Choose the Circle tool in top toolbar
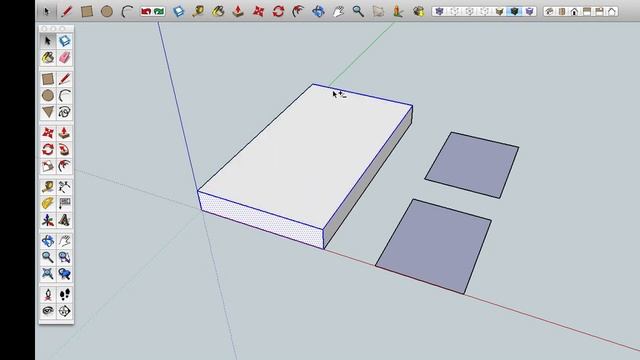640x360 pixels. [x=107, y=11]
